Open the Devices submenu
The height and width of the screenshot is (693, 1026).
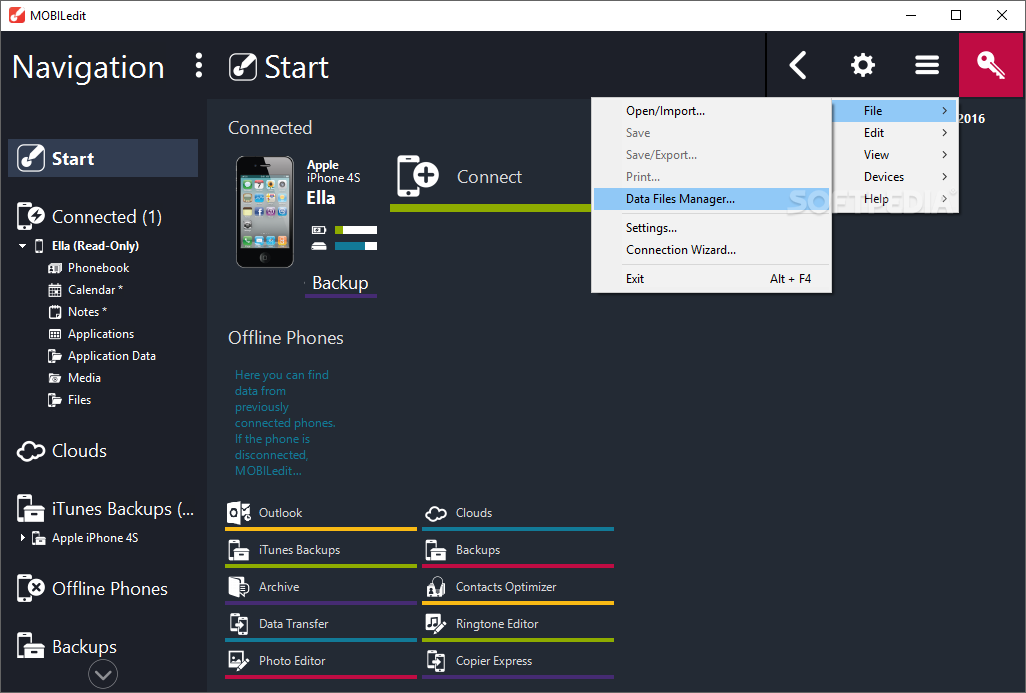(x=894, y=177)
